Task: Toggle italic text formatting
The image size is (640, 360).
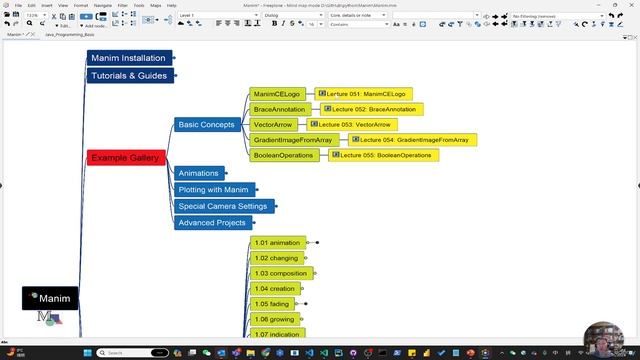Action: [x=283, y=24]
